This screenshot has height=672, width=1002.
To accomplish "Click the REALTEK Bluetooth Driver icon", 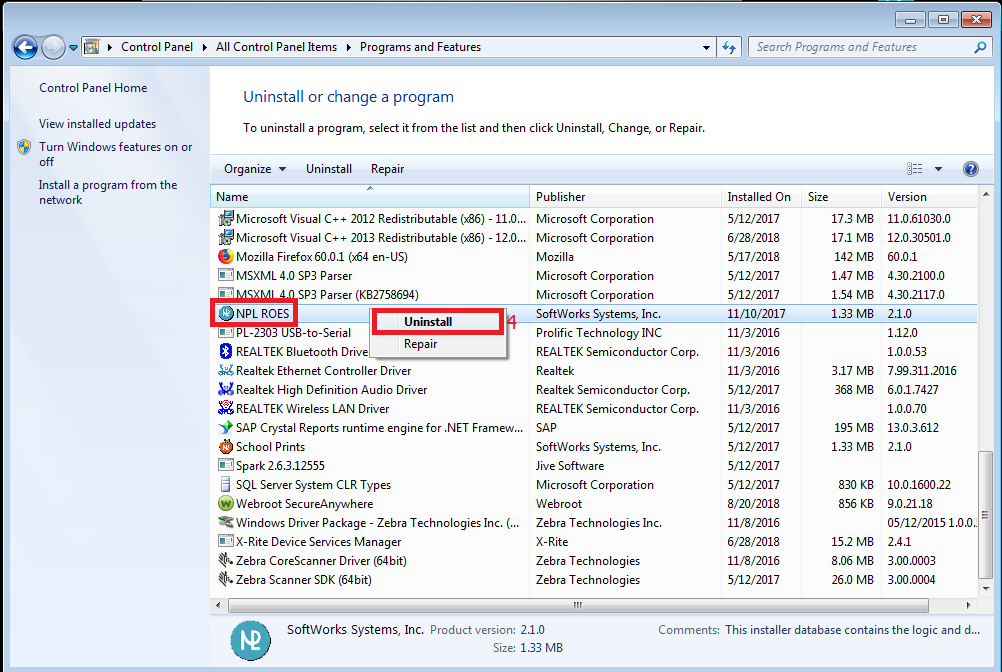I will click(226, 352).
